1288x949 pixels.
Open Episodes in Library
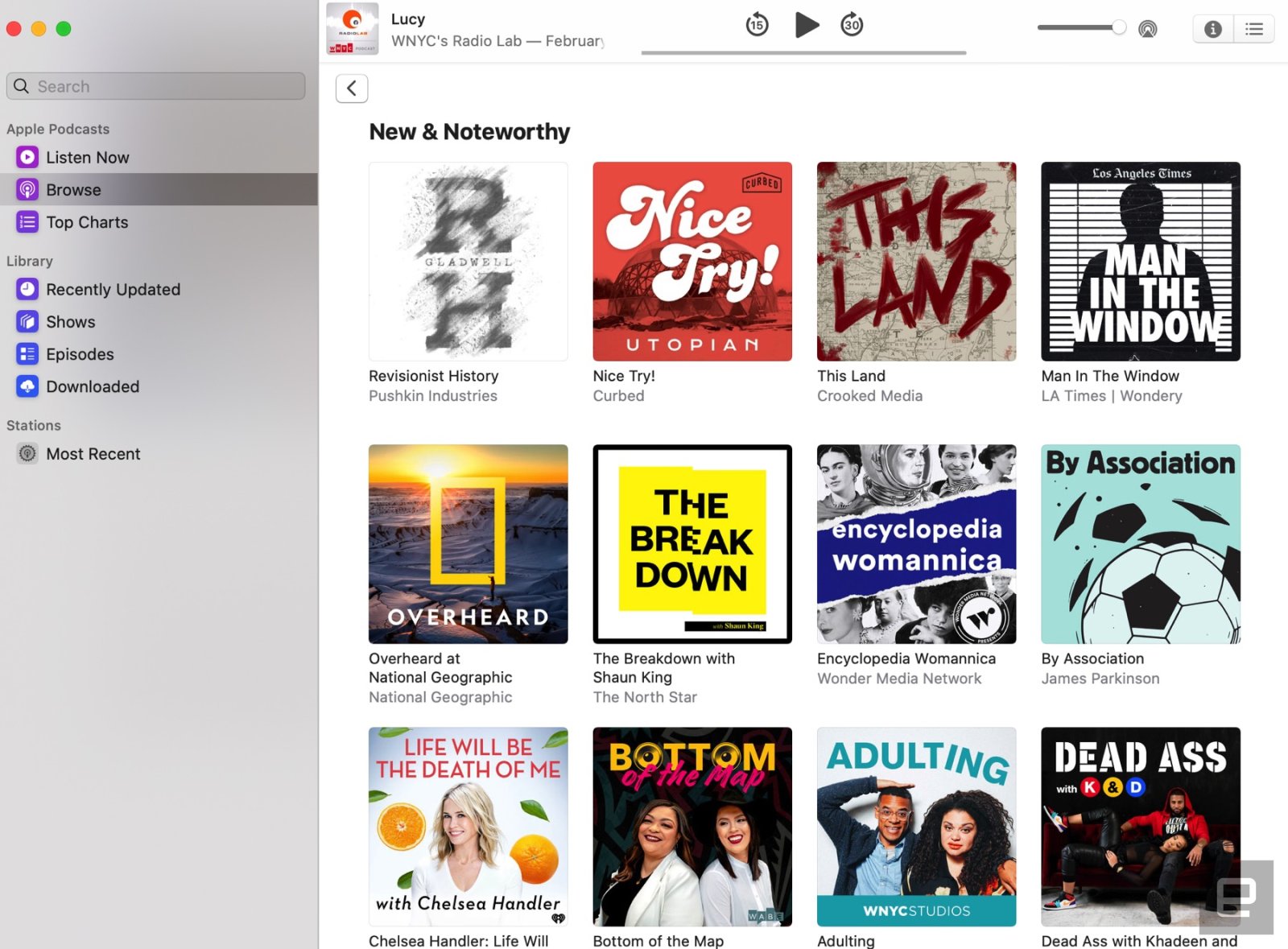159,354
